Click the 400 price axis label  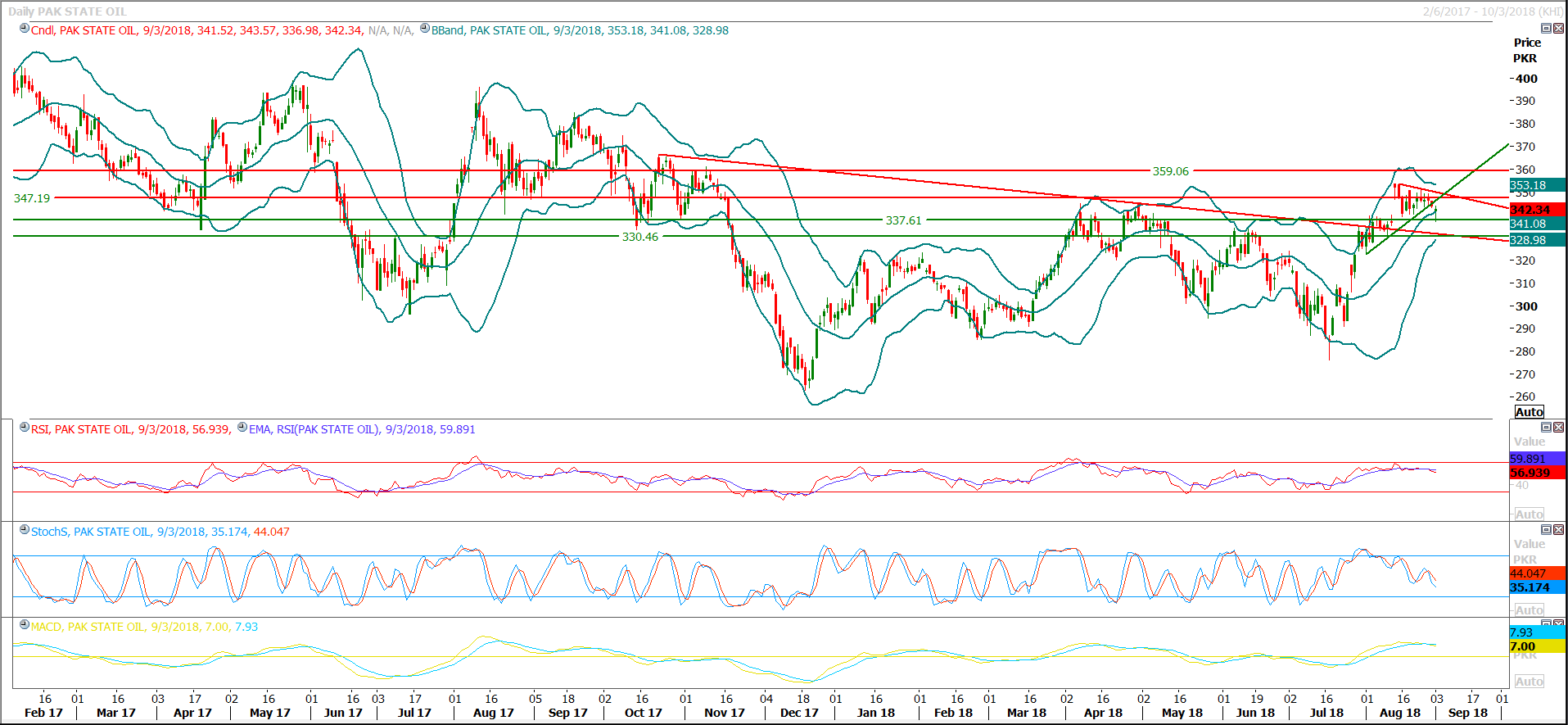click(x=1526, y=79)
